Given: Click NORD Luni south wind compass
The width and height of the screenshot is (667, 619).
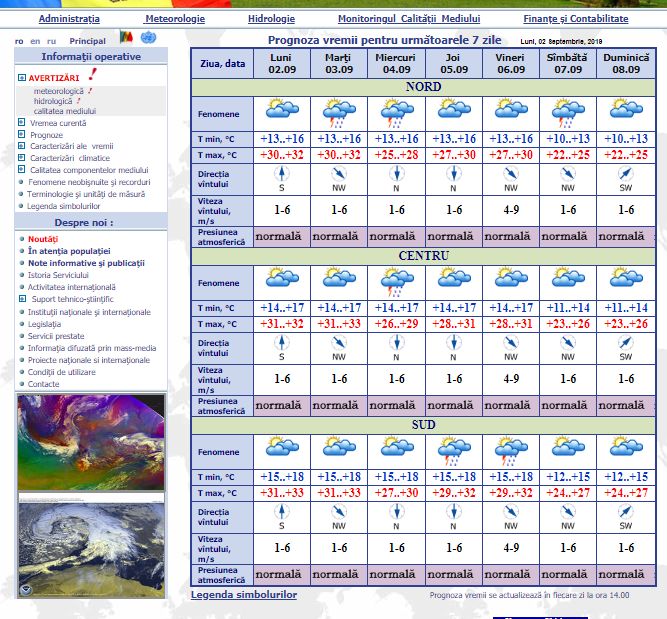Looking at the screenshot, I should tap(282, 174).
